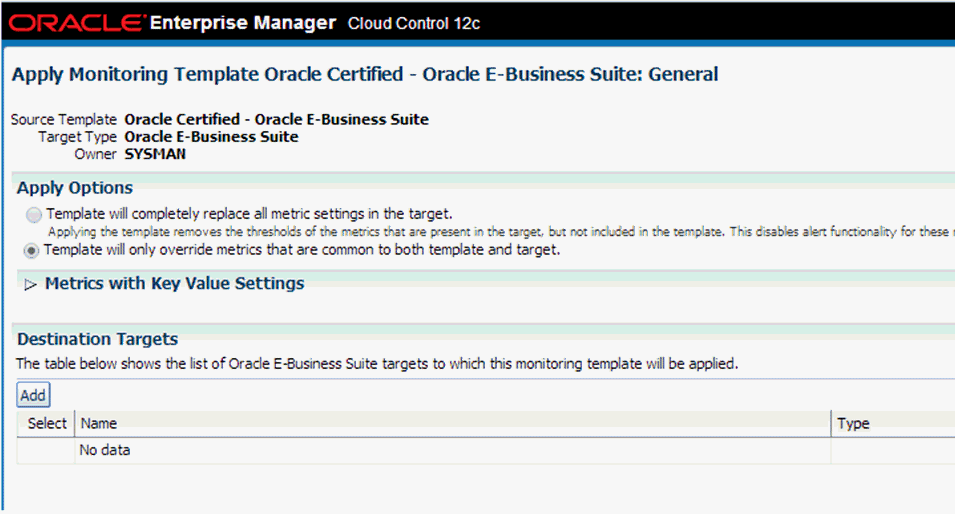Click the Apply Options section header
This screenshot has height=514, width=955.
(75, 188)
